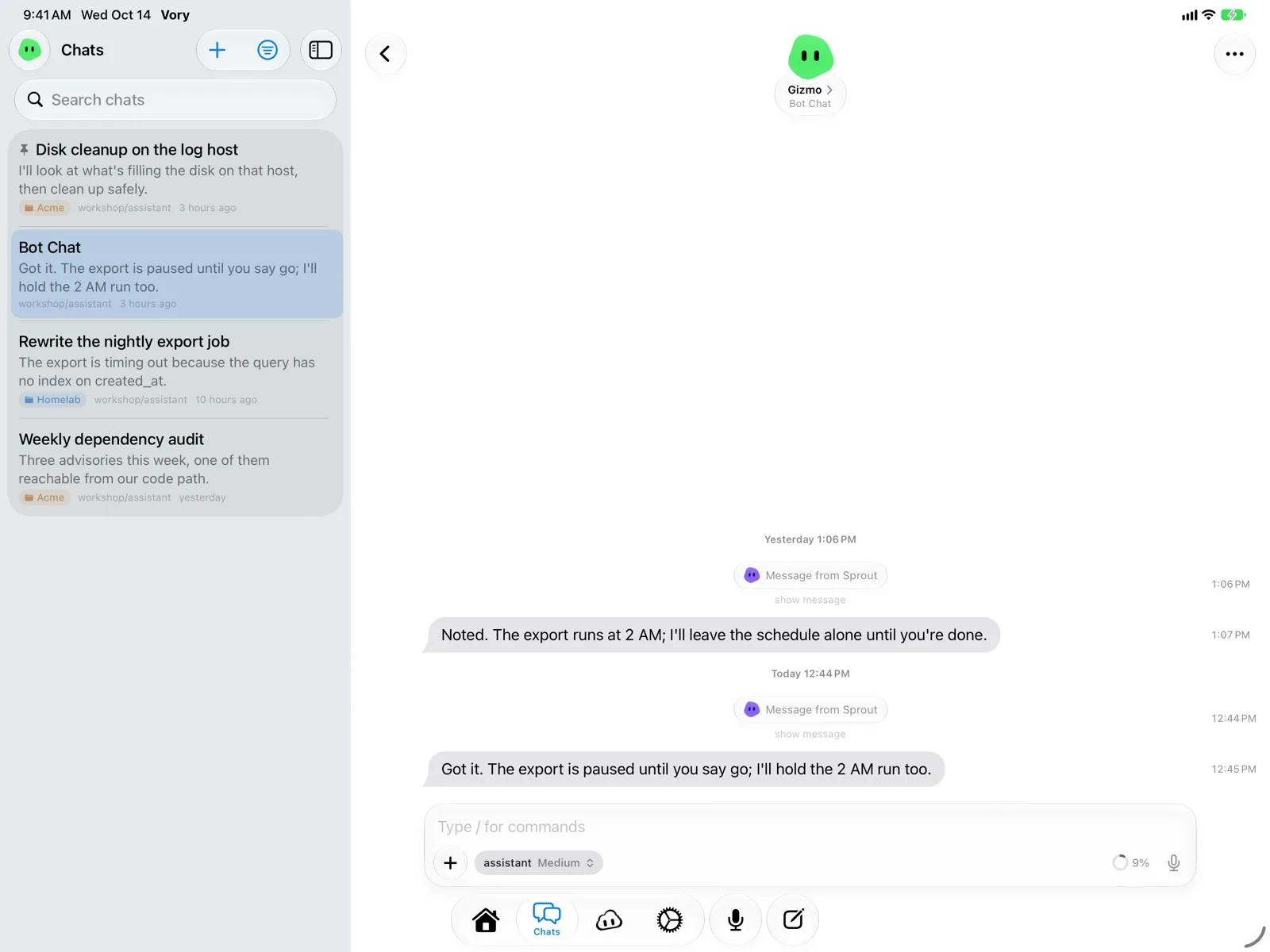
Task: Click the Search chats field
Action: pos(175,100)
